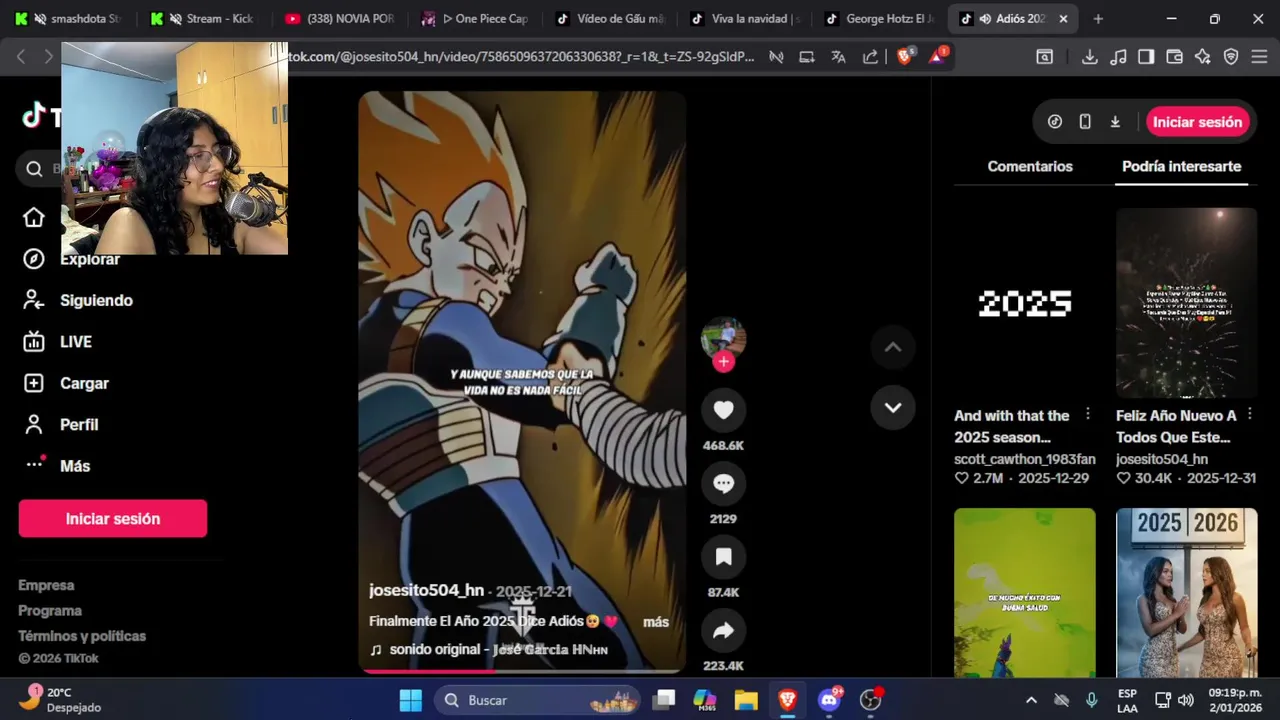This screenshot has width=1280, height=720.
Task: Click the home icon in sidebar
Action: point(34,218)
